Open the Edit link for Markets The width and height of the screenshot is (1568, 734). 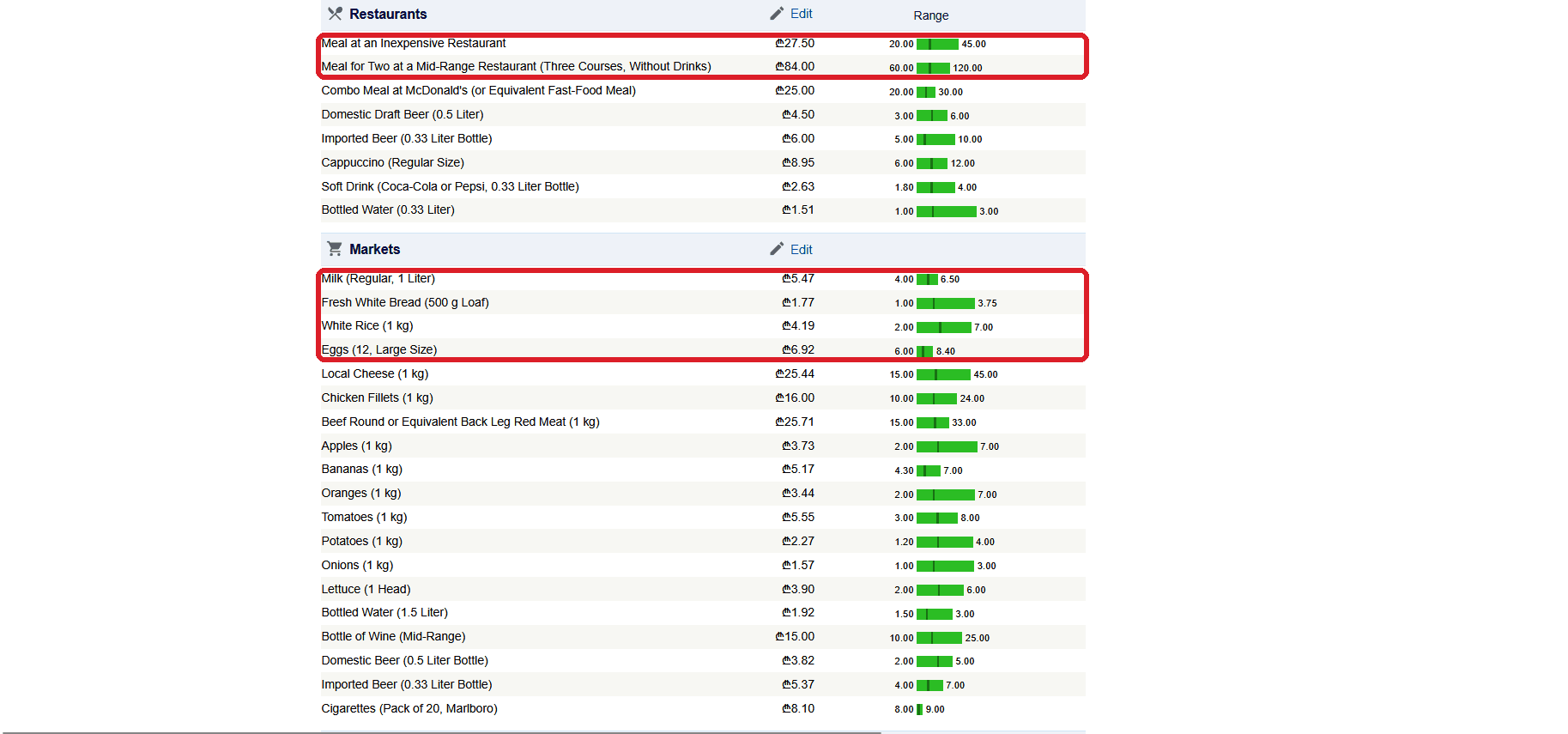point(802,250)
